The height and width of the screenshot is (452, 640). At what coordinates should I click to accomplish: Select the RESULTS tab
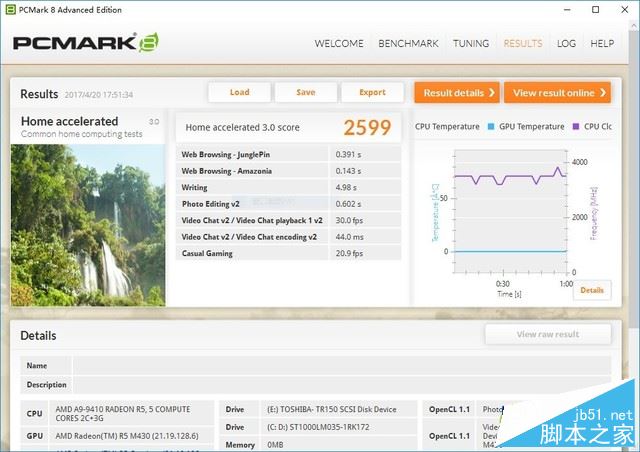(523, 43)
